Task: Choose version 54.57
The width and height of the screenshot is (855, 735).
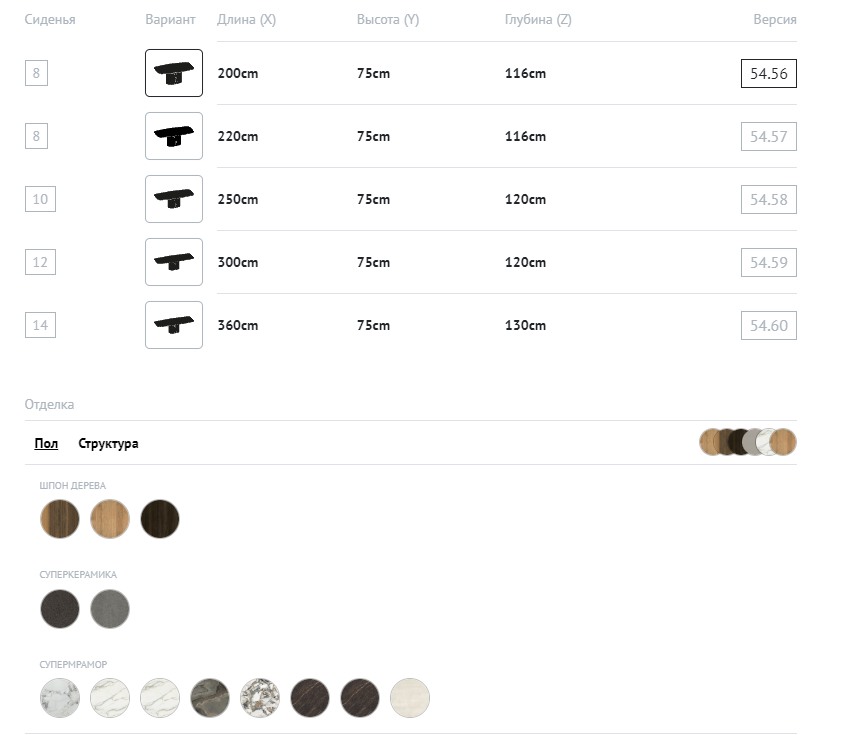Action: point(768,137)
